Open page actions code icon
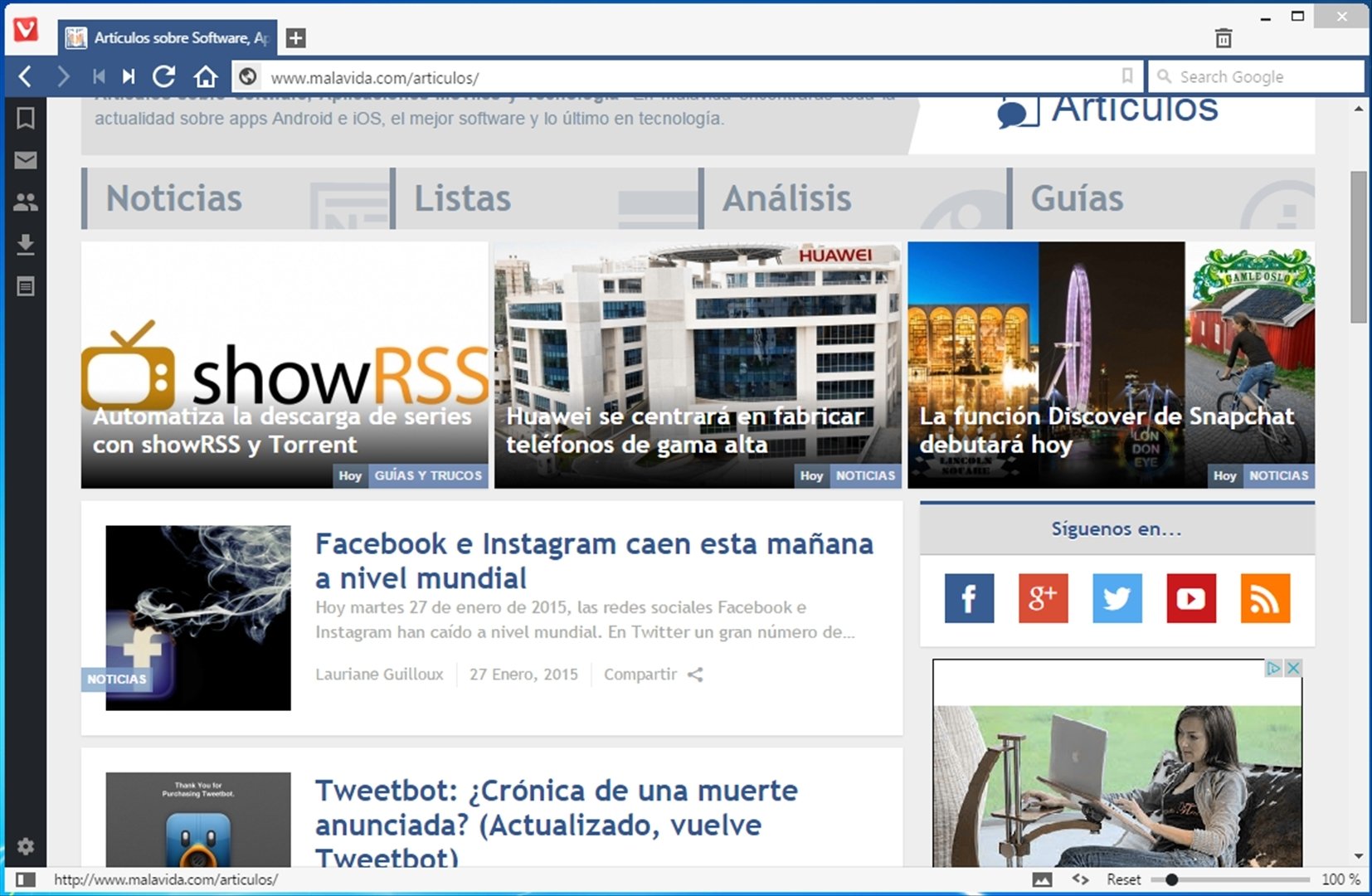Viewport: 1372px width, 896px height. pos(1080,879)
